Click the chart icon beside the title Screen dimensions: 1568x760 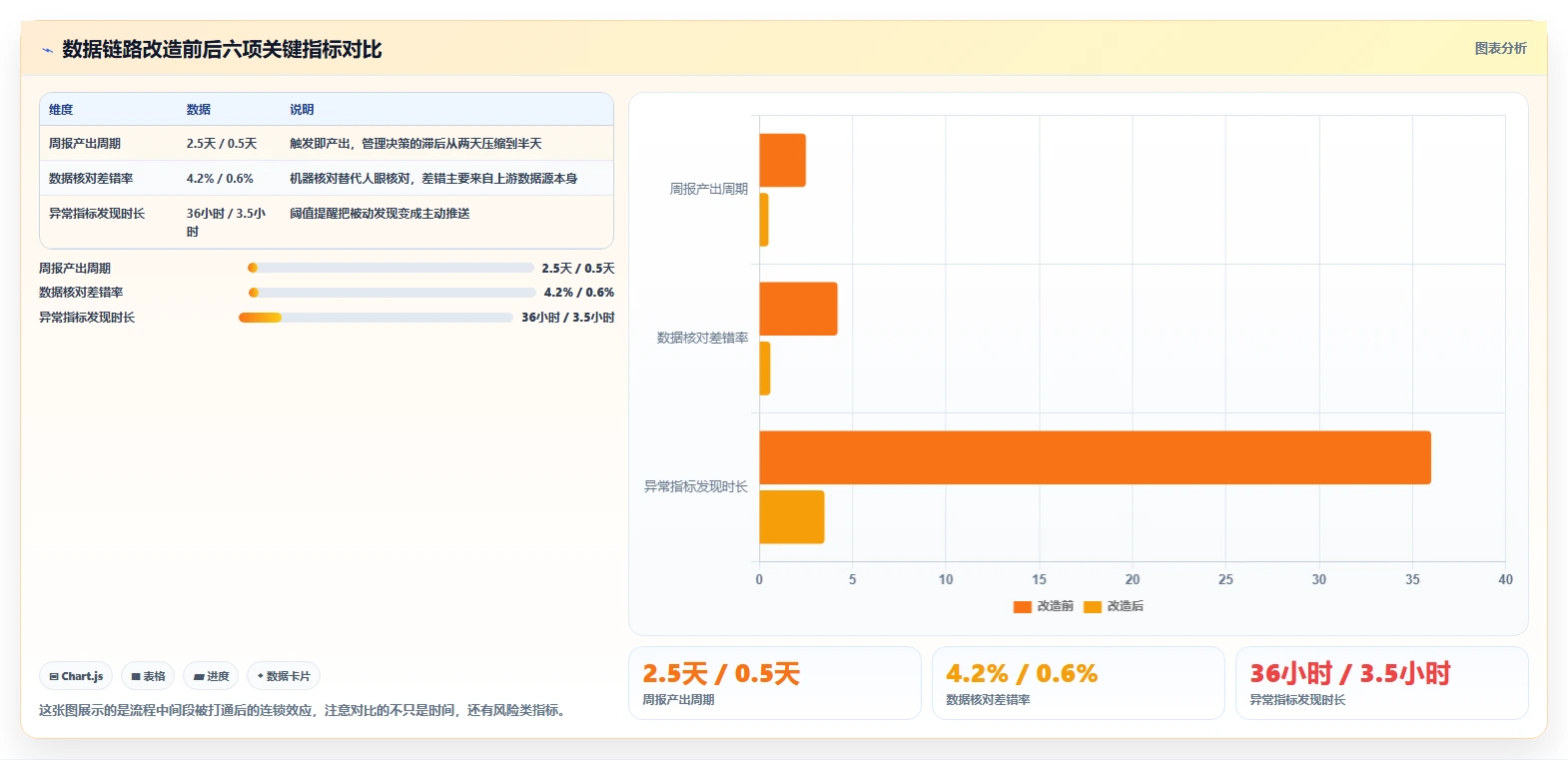(x=47, y=50)
